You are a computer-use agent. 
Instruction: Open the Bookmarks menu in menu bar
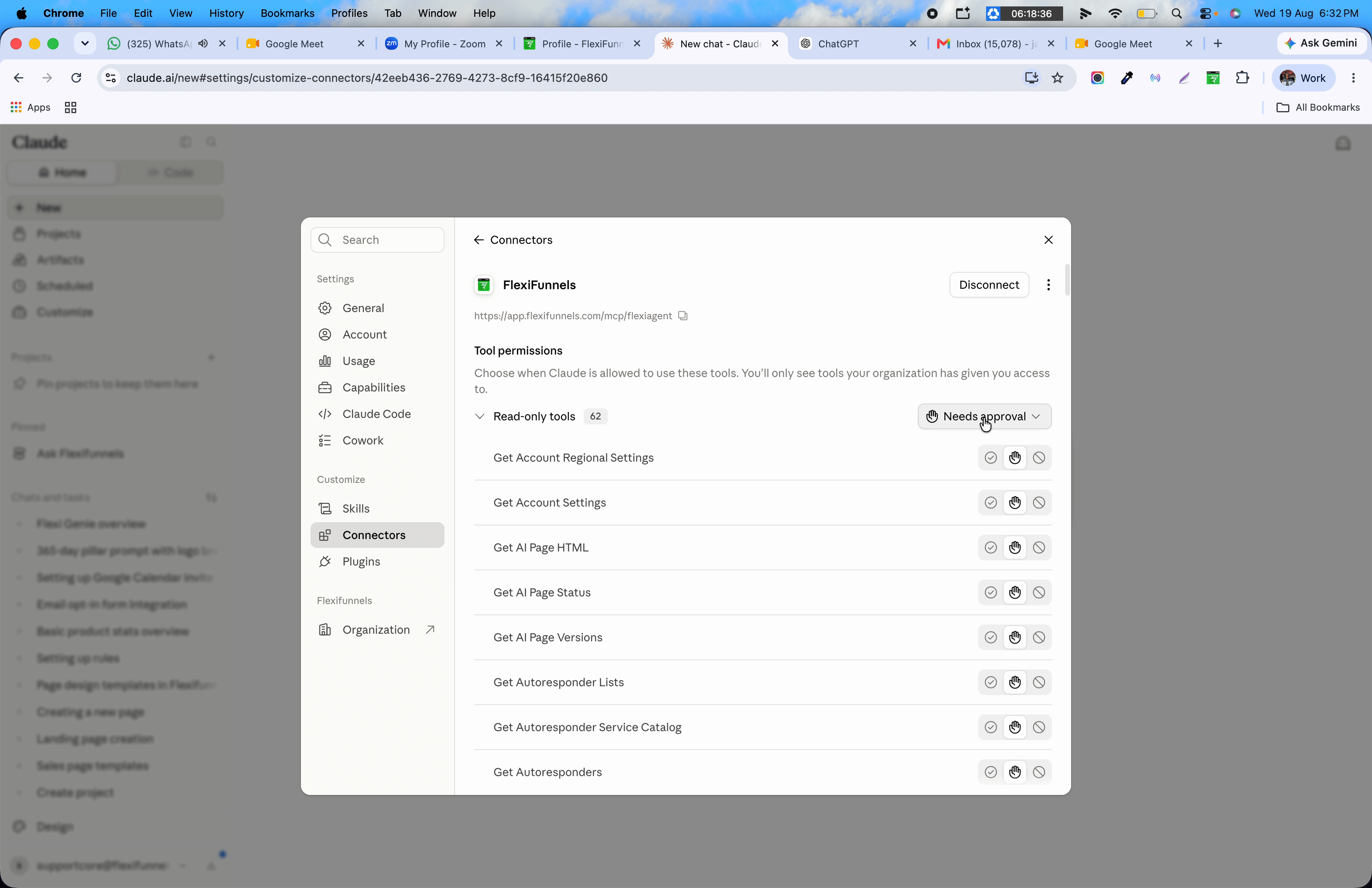click(287, 13)
